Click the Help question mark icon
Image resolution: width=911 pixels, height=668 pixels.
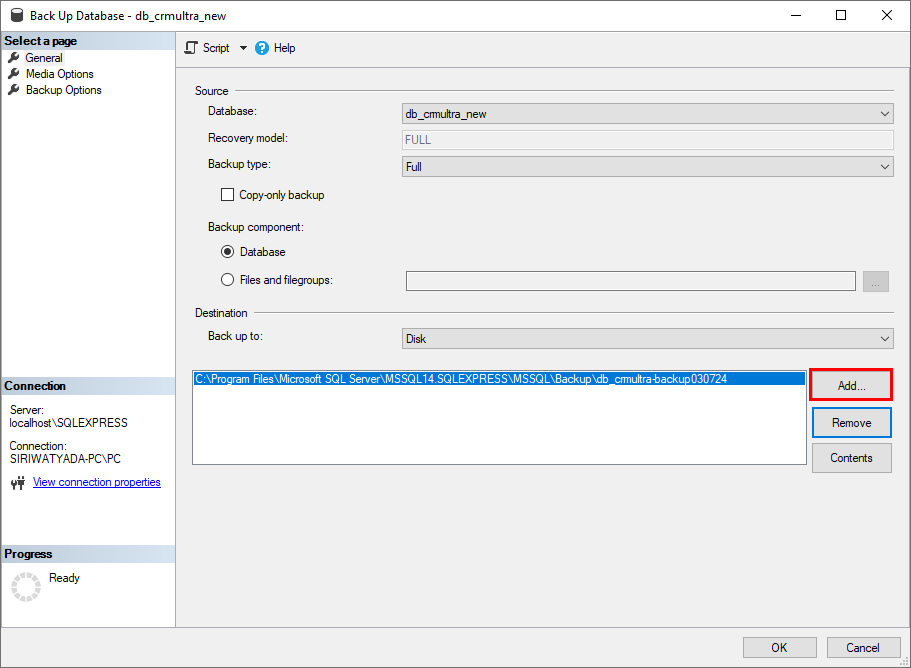[262, 48]
